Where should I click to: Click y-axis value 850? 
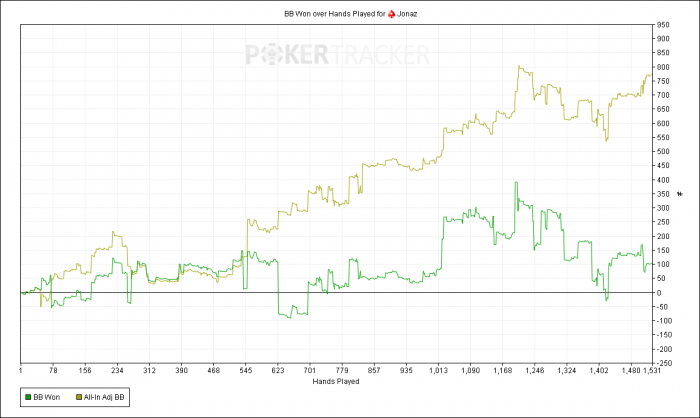click(663, 53)
